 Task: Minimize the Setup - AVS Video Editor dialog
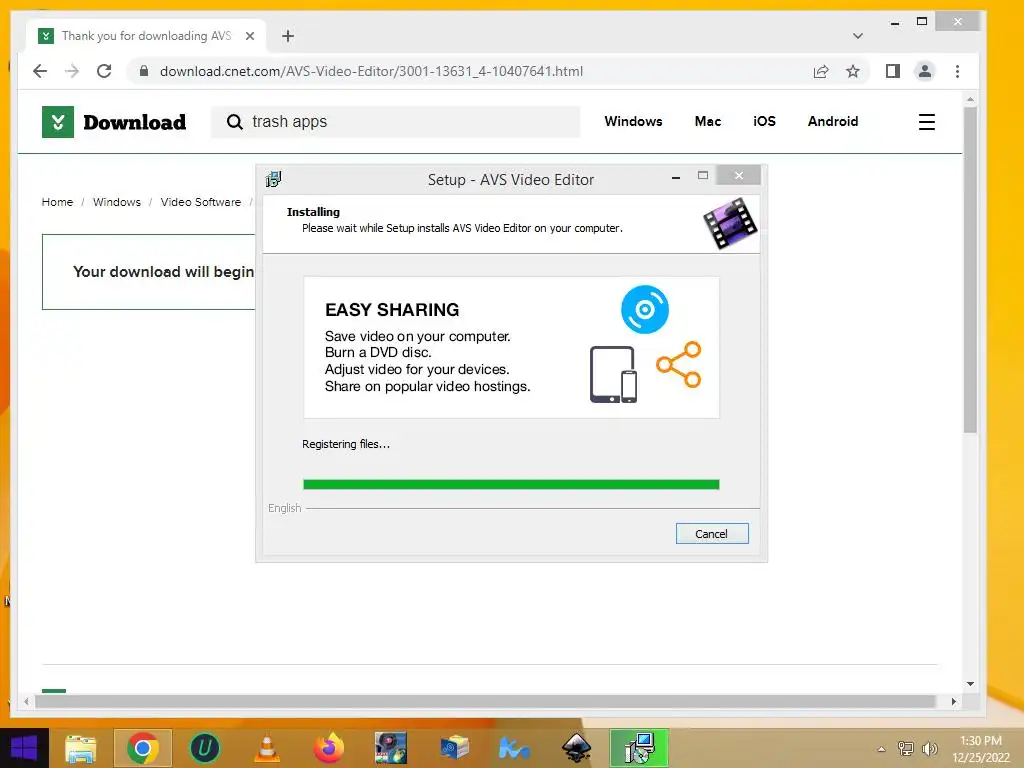[x=676, y=176]
